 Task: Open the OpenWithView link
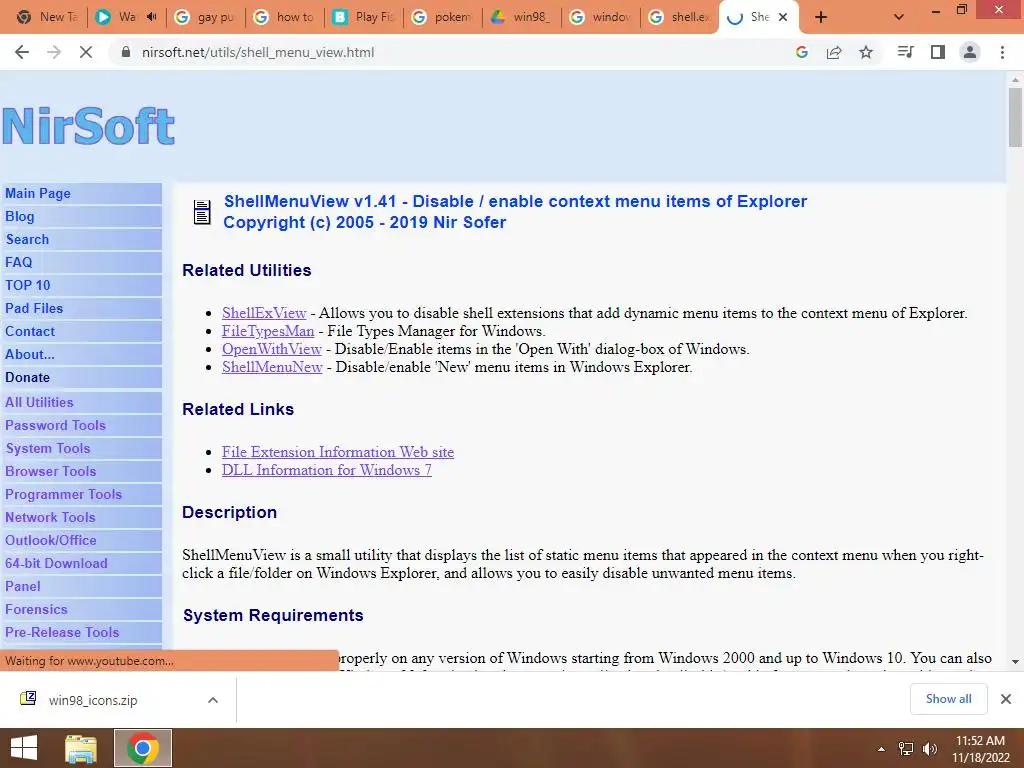[x=272, y=349]
